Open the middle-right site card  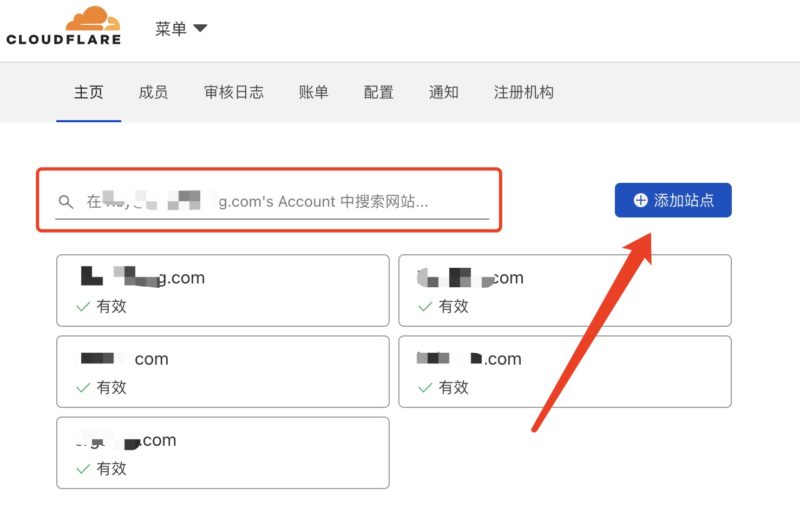tap(565, 371)
